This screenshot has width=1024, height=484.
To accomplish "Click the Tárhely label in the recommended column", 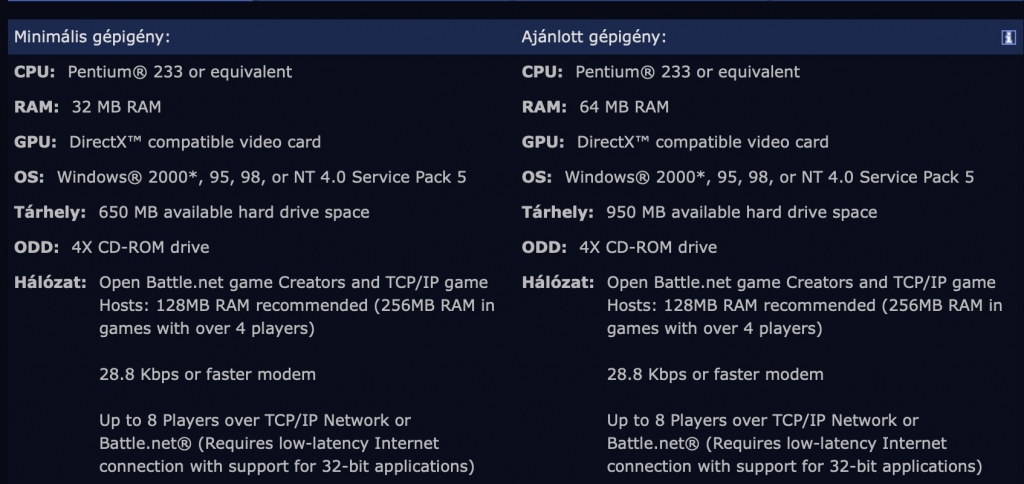I will pyautogui.click(x=558, y=212).
